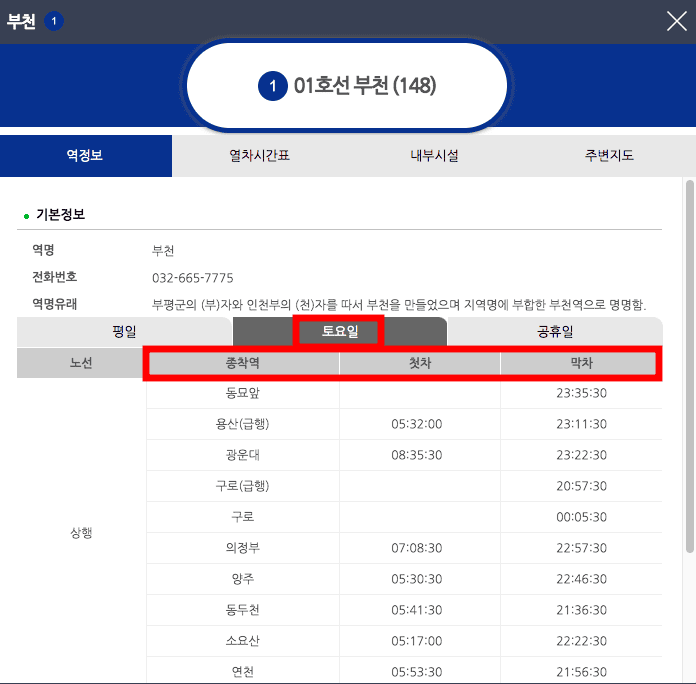Click last train time 23:11:30
The image size is (696, 684).
tap(581, 424)
